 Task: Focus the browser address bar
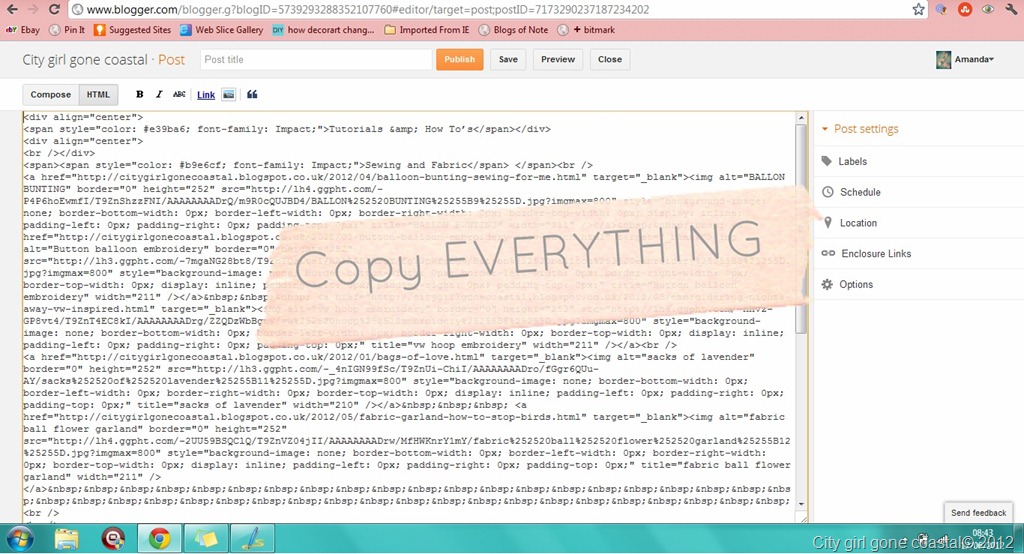pos(490,9)
